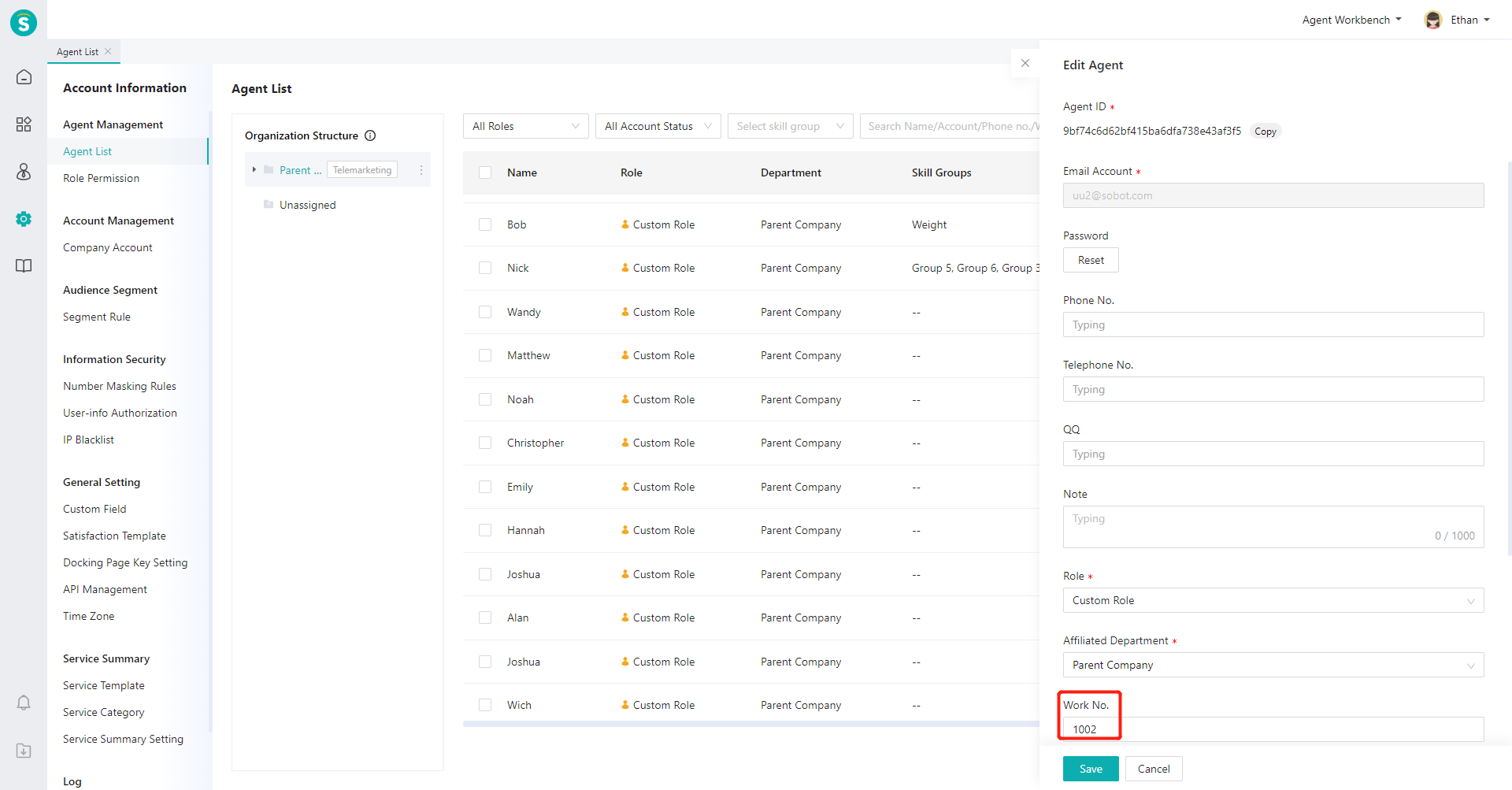Open the Role Custom Role dropdown
1512x790 pixels.
(1273, 600)
